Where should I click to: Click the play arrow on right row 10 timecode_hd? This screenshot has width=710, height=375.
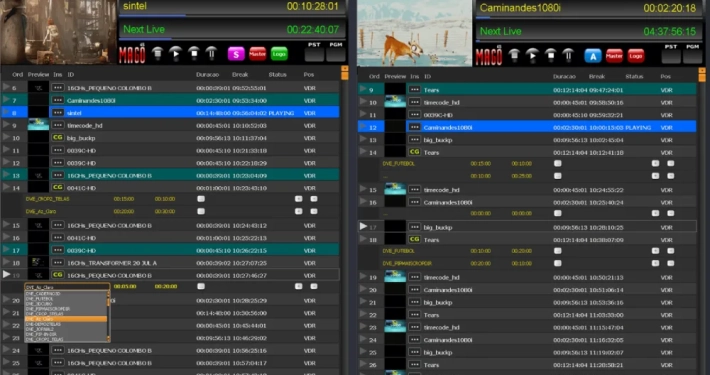click(x=363, y=102)
